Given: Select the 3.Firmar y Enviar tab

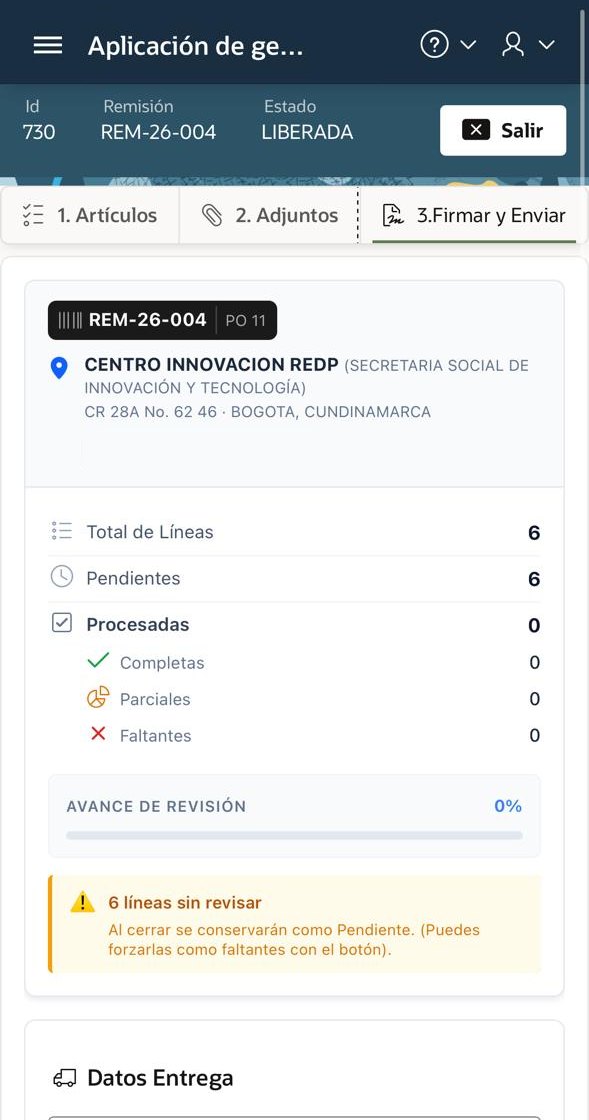Looking at the screenshot, I should pos(473,215).
